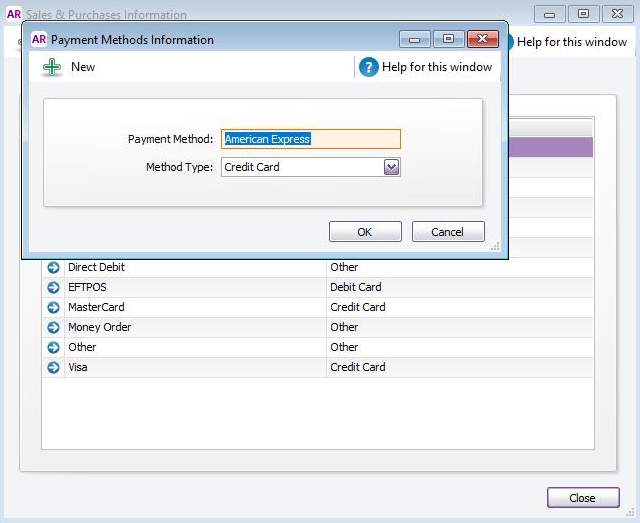The width and height of the screenshot is (640, 523).
Task: Select the Direct Debit name cell
Action: click(196, 267)
